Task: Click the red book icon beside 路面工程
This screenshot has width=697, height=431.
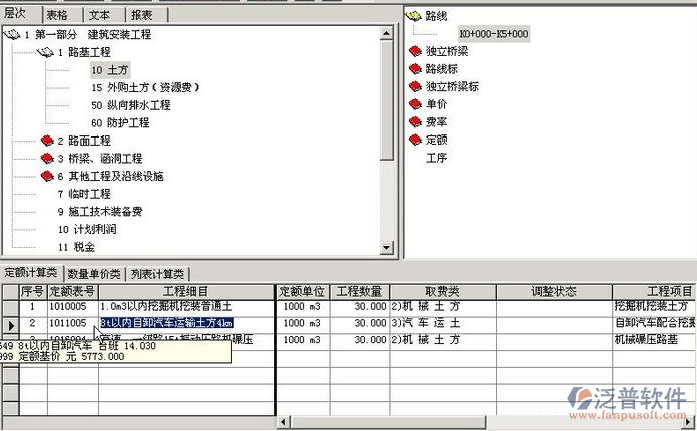Action: (x=47, y=141)
